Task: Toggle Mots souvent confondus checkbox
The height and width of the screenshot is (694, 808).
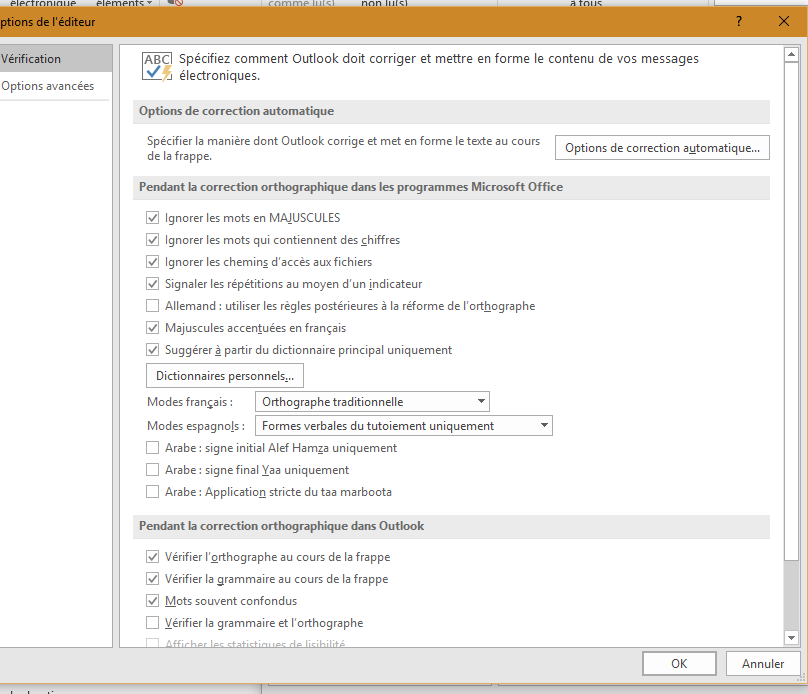Action: point(152,601)
